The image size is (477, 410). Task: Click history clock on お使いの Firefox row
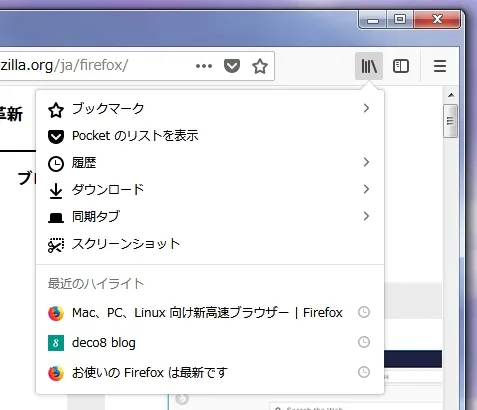click(364, 372)
